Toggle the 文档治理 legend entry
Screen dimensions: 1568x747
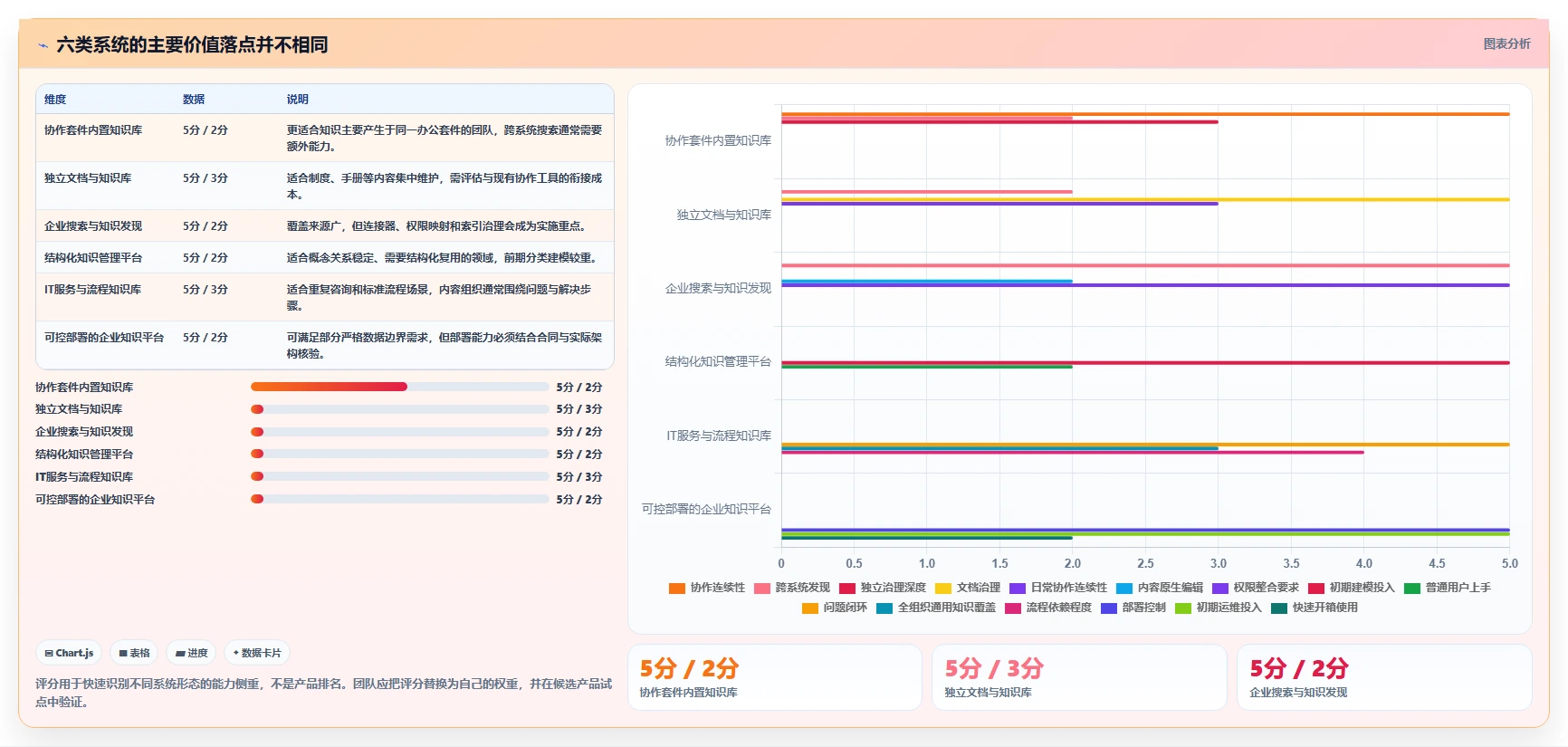(x=968, y=588)
